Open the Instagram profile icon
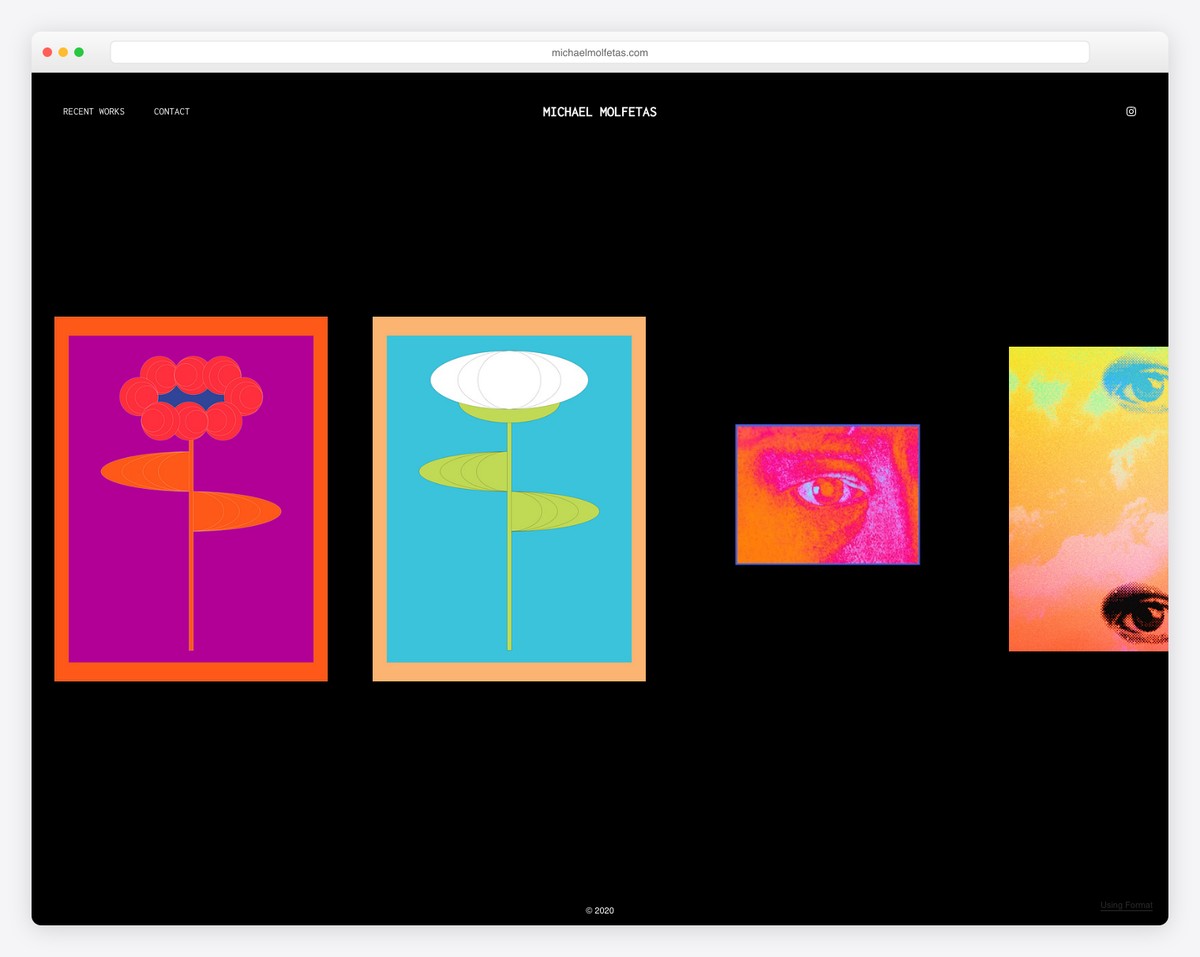 pos(1131,112)
